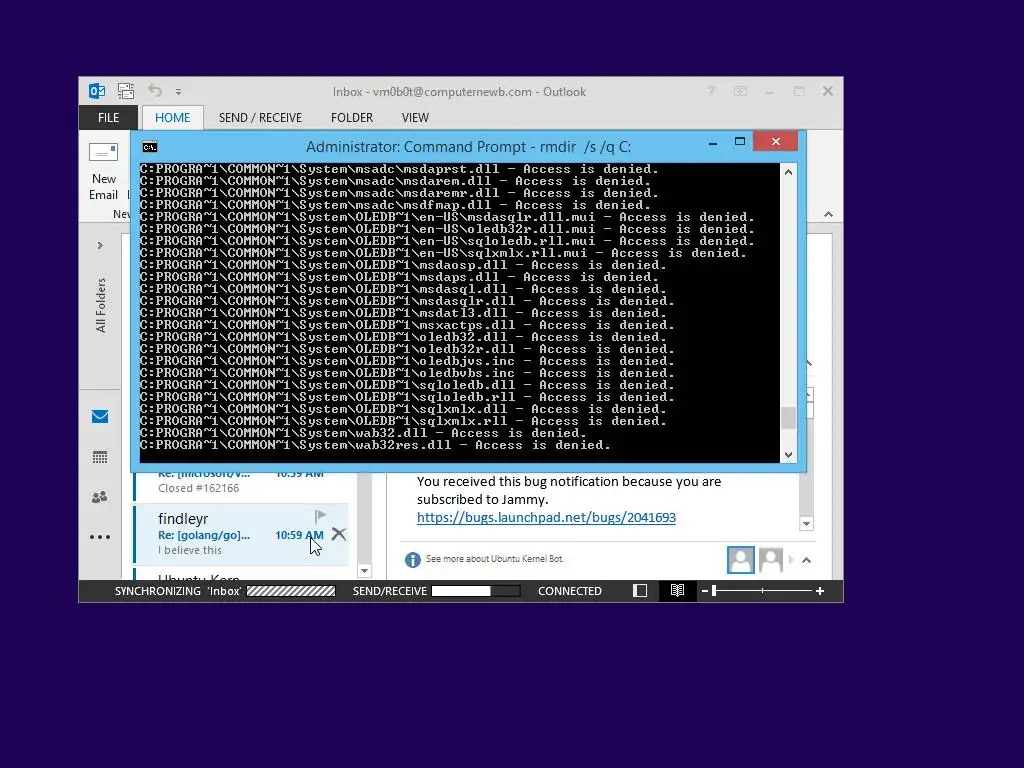This screenshot has width=1024, height=768.
Task: Click the SEND/RECEIVE progress bar
Action: click(475, 591)
